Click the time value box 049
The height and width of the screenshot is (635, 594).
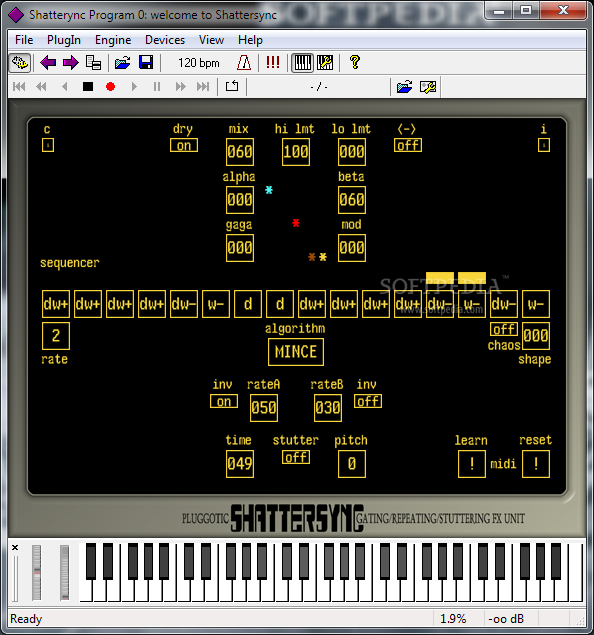tap(240, 464)
